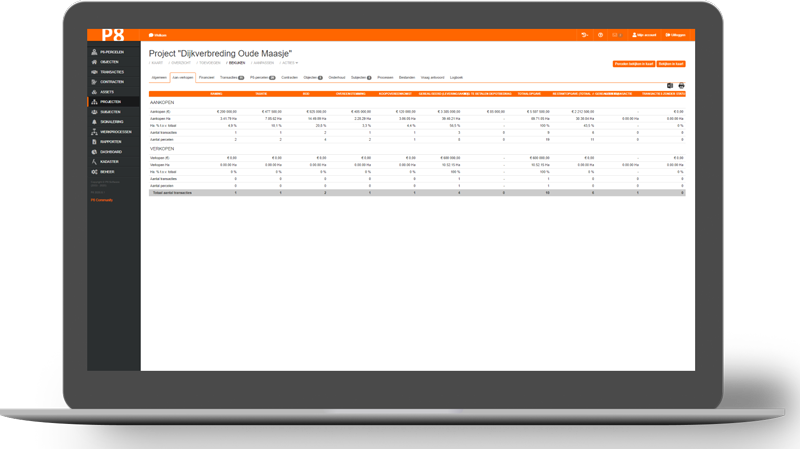Image resolution: width=800 pixels, height=449 pixels.
Task: Open Mijn account
Action: 644,35
